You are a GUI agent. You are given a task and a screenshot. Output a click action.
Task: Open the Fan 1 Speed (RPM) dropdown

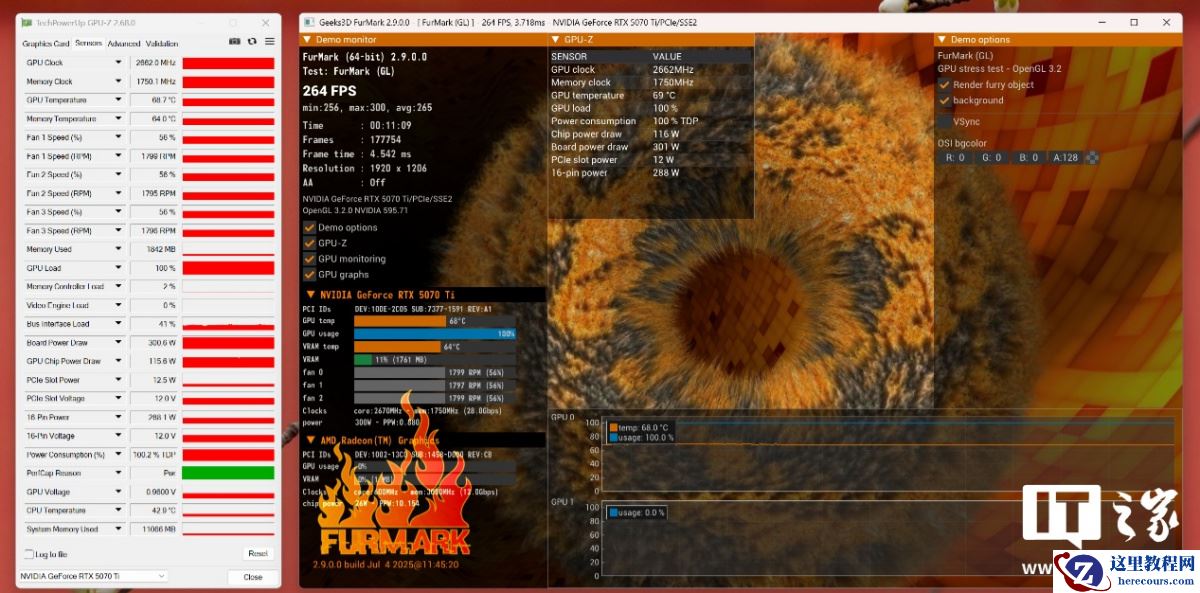click(x=119, y=156)
